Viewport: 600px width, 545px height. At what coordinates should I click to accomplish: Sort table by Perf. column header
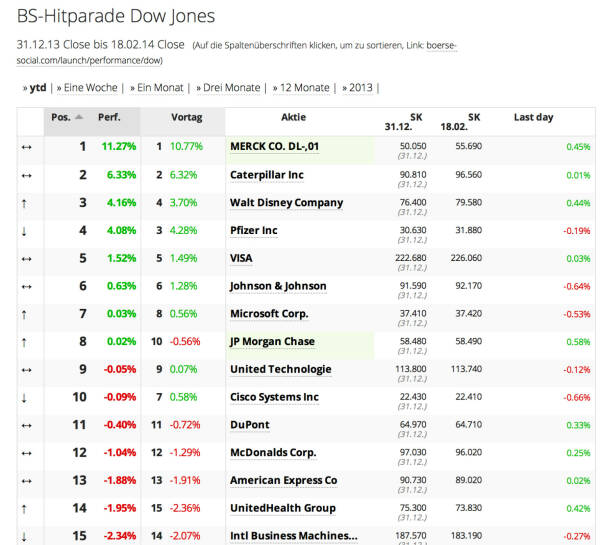(x=109, y=117)
